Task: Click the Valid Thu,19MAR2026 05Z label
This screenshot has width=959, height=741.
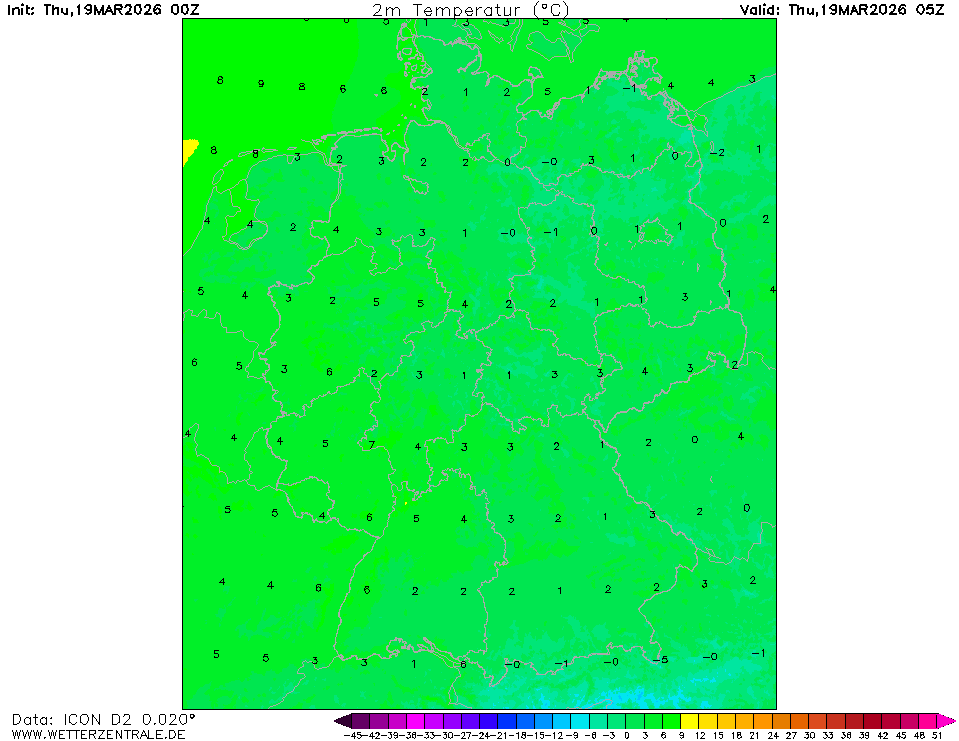Action: click(848, 10)
